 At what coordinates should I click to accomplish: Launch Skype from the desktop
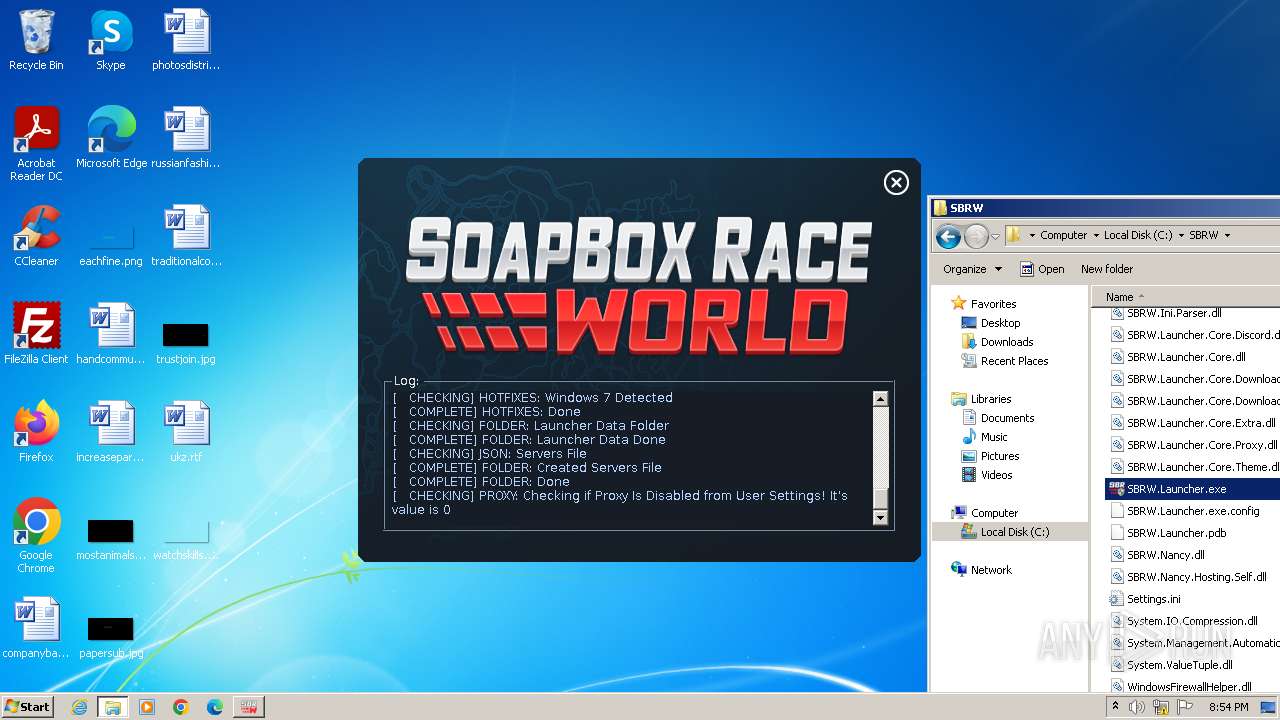click(x=111, y=41)
